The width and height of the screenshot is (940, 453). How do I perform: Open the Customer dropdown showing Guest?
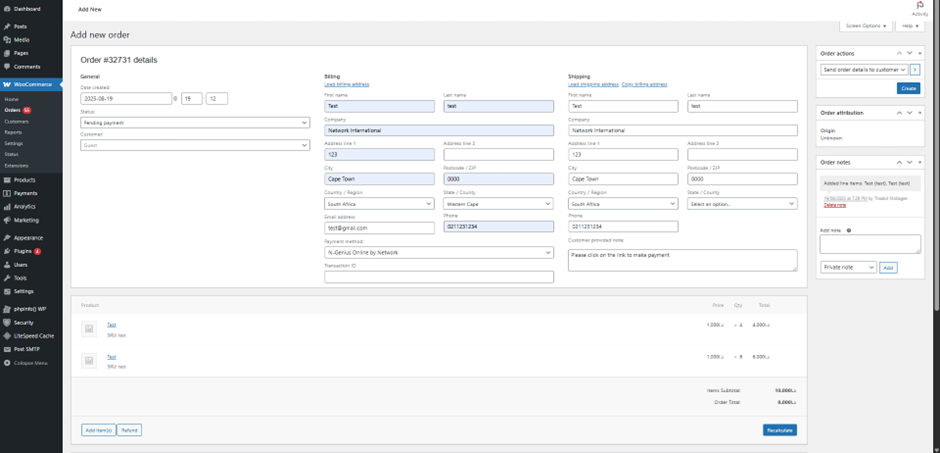(x=195, y=145)
